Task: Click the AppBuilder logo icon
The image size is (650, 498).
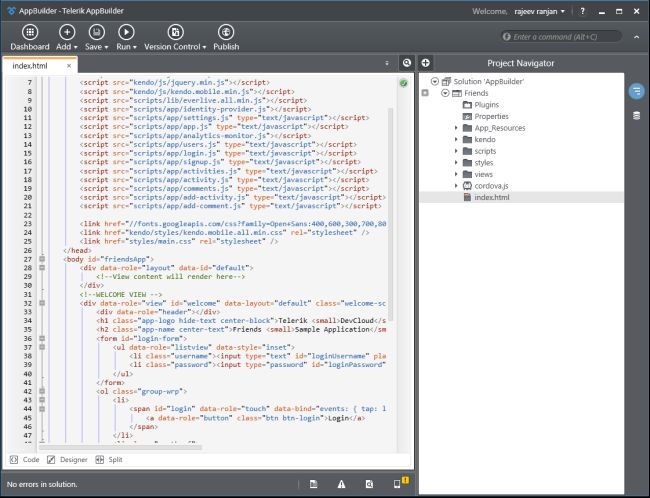Action: [11, 11]
